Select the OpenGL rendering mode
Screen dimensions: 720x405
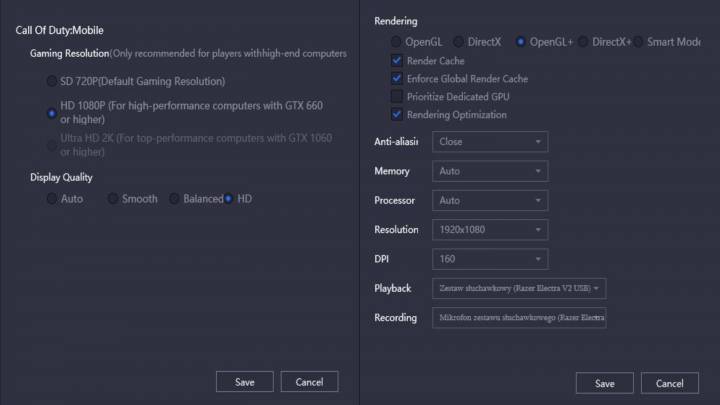pyautogui.click(x=397, y=42)
